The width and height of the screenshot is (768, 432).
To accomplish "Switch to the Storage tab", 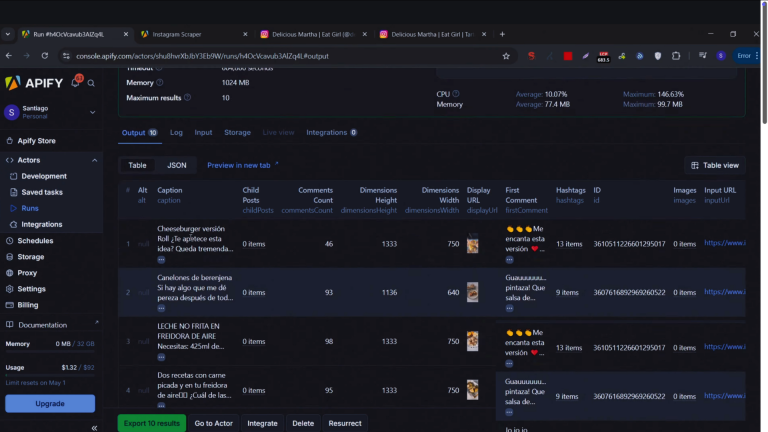I will point(238,133).
